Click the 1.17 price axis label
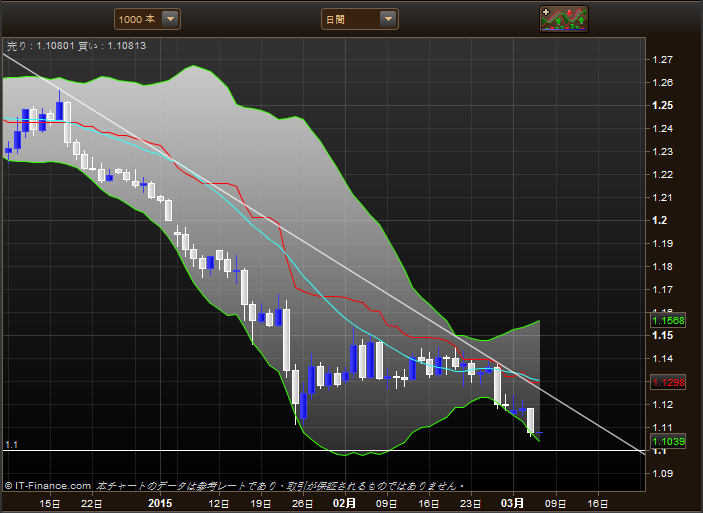Viewport: 703px width, 513px height. point(662,289)
